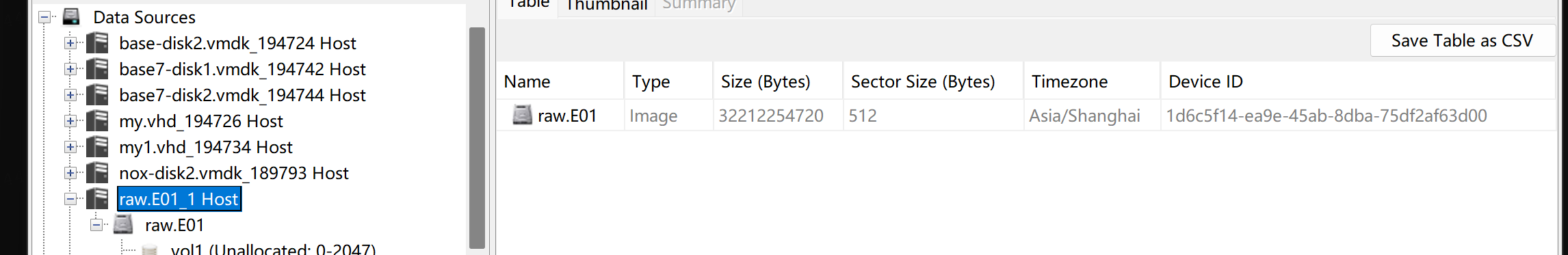Click the nox-disk2.vmdk_189793 host icon
This screenshot has height=255, width=1568.
tap(97, 173)
